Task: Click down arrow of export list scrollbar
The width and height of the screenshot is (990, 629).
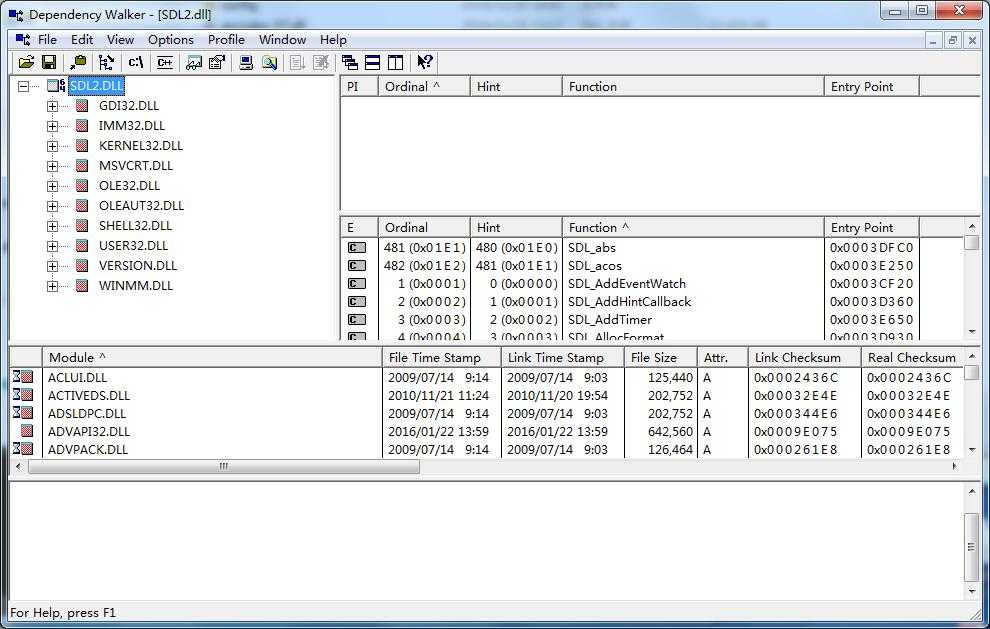Action: [x=972, y=332]
